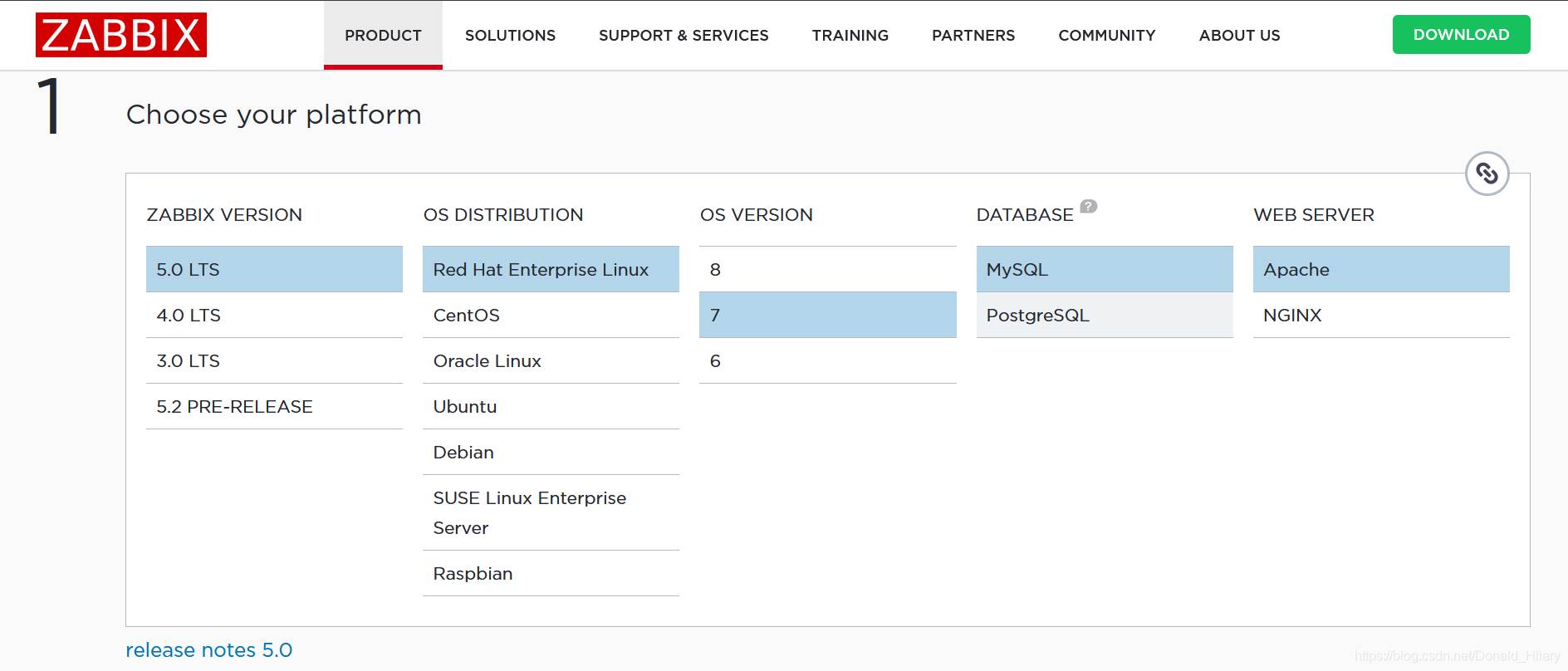Screen dimensions: 1568x671
Task: Click the green Download button
Action: pos(1461,35)
